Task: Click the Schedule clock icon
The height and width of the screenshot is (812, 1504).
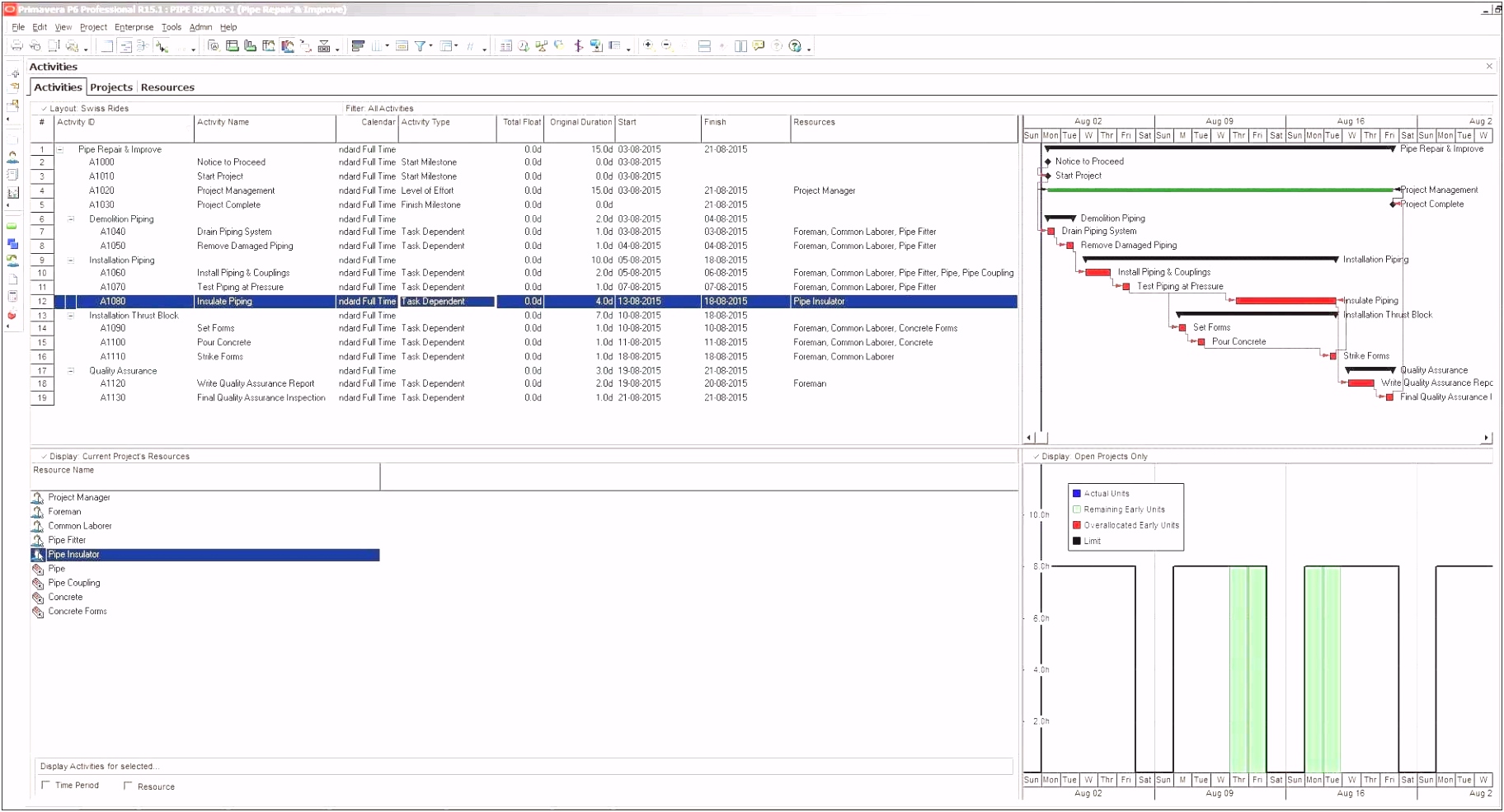Action: pos(523,46)
